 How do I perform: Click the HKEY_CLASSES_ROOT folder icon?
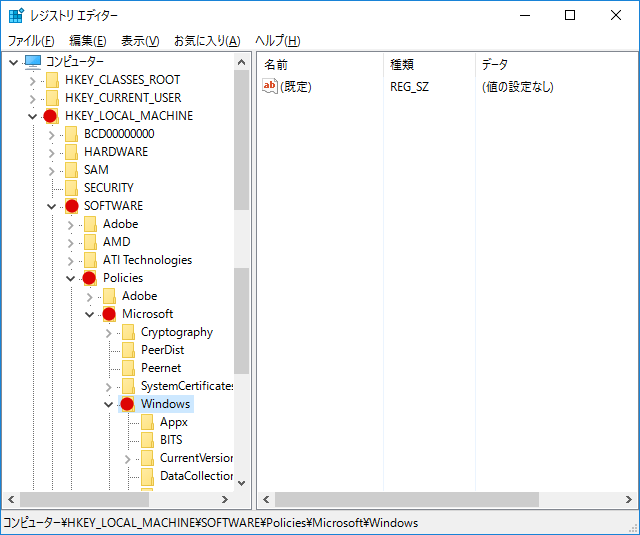point(52,80)
